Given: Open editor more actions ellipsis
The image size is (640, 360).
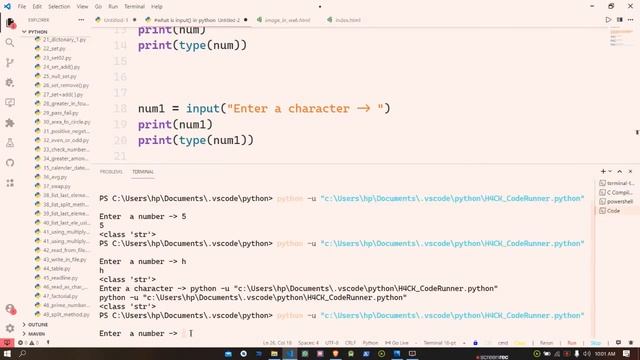Looking at the screenshot, I should (631, 20).
